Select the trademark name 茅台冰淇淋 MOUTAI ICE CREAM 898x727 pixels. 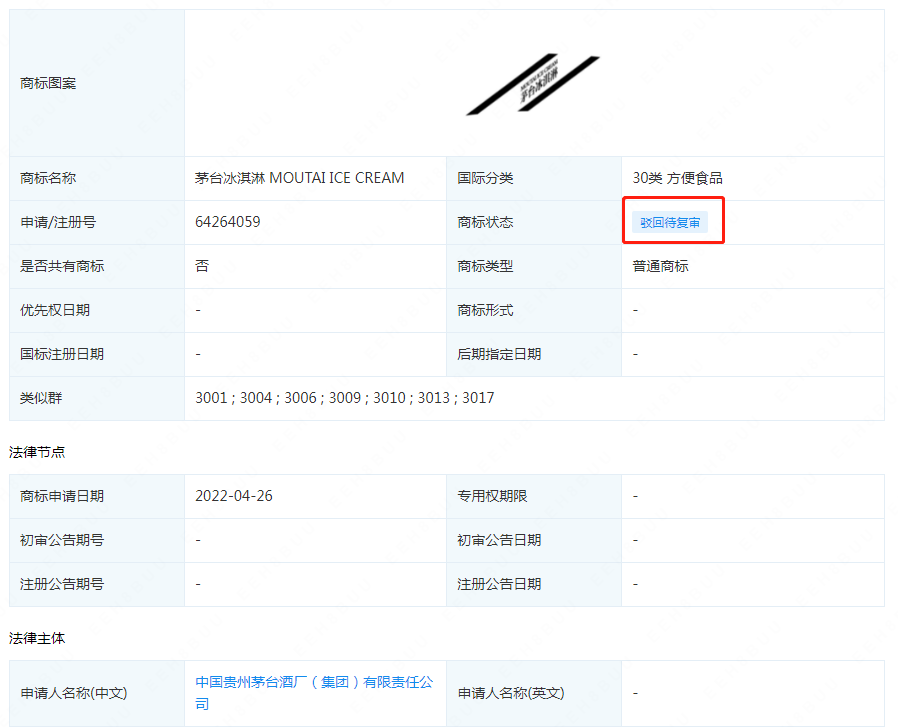(x=300, y=178)
